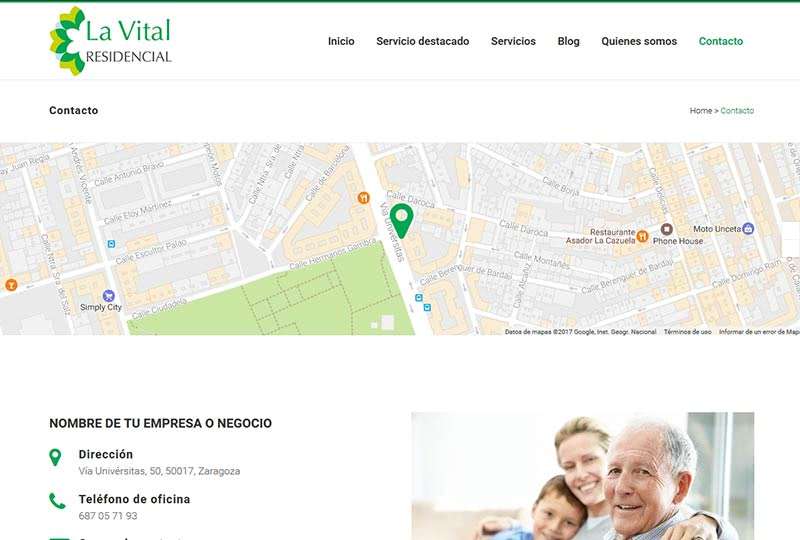Click the Términos de uso map link
This screenshot has width=800, height=540.
coord(687,332)
